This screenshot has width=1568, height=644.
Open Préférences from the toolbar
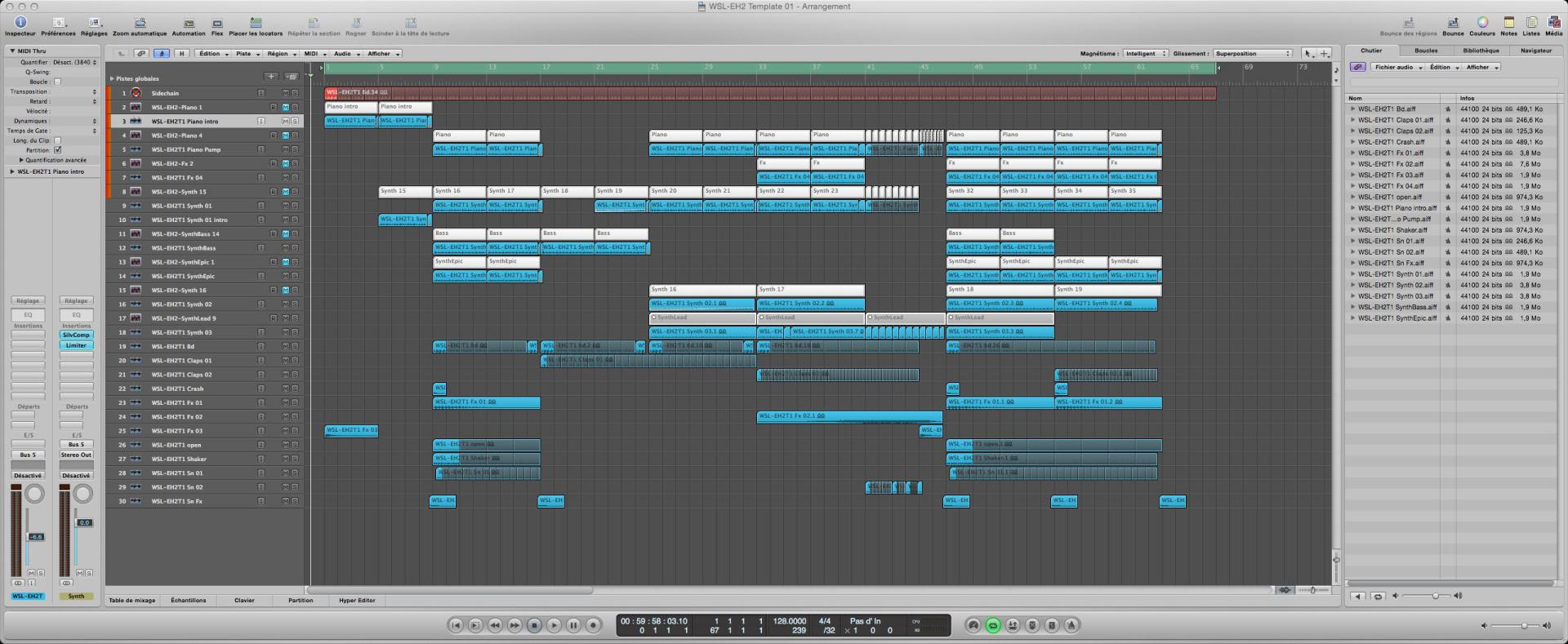click(x=59, y=23)
